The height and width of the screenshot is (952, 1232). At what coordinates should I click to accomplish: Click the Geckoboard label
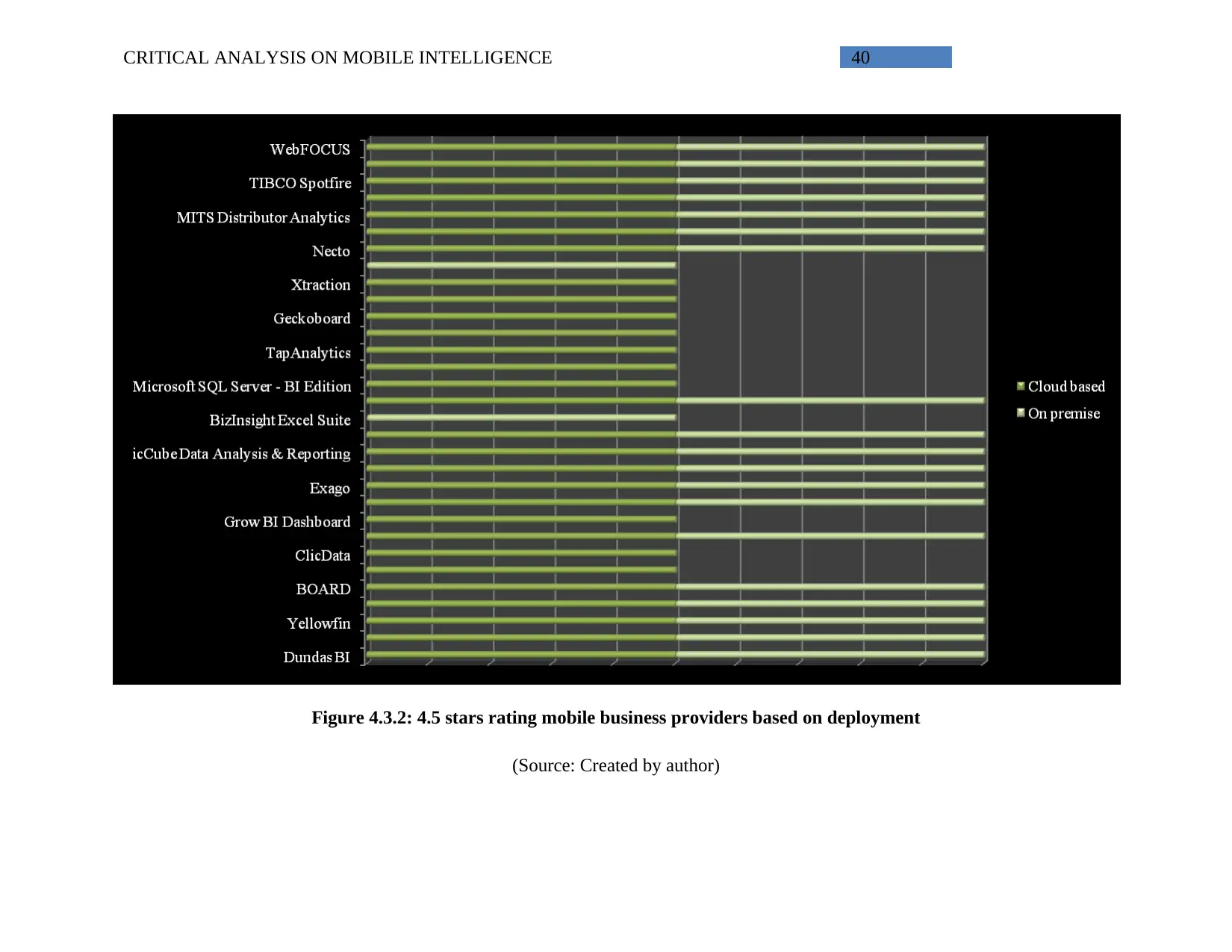click(312, 318)
